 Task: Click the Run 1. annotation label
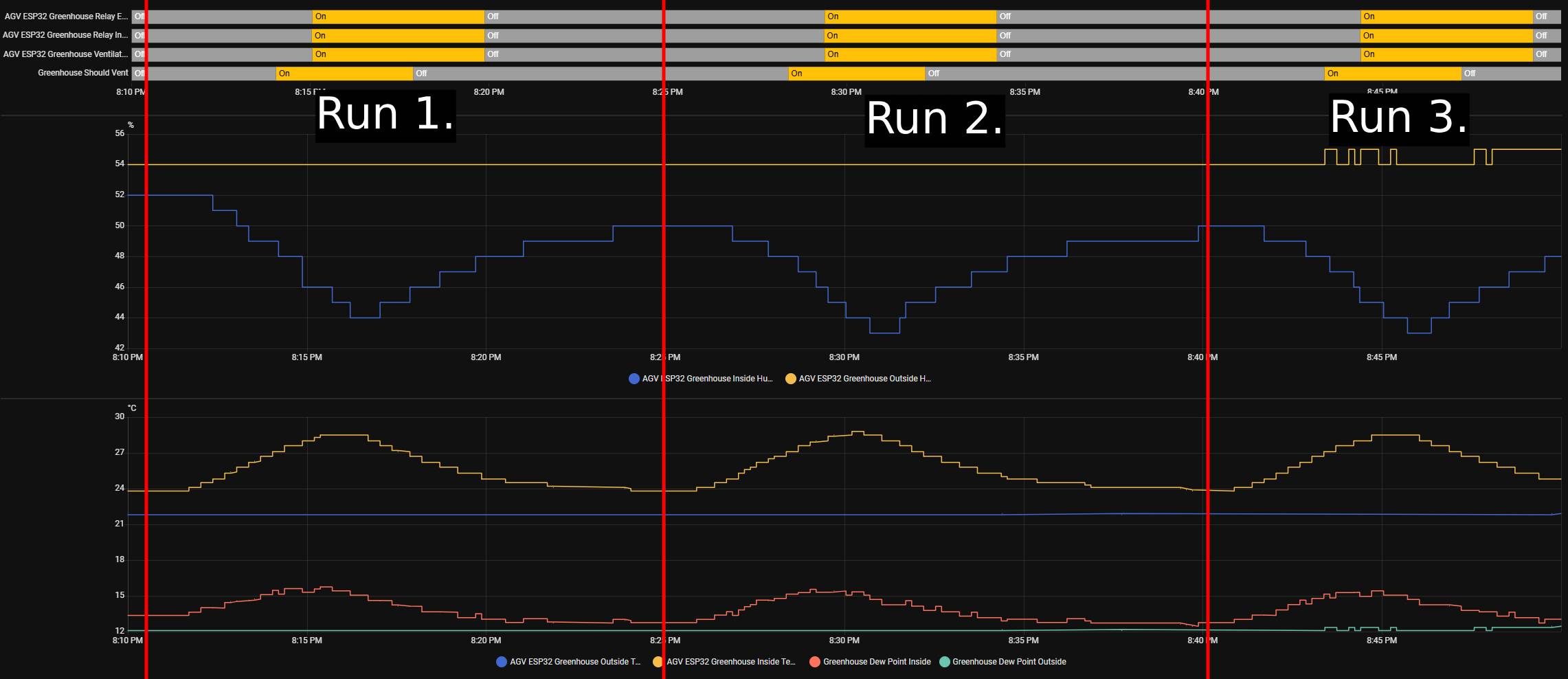tap(385, 115)
